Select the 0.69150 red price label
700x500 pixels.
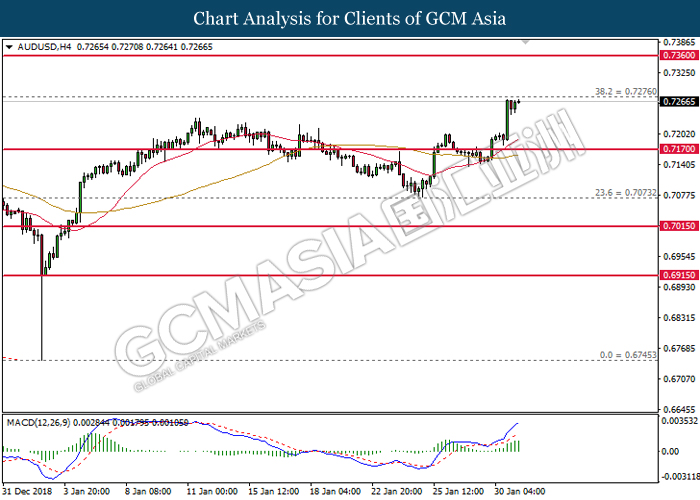point(679,275)
